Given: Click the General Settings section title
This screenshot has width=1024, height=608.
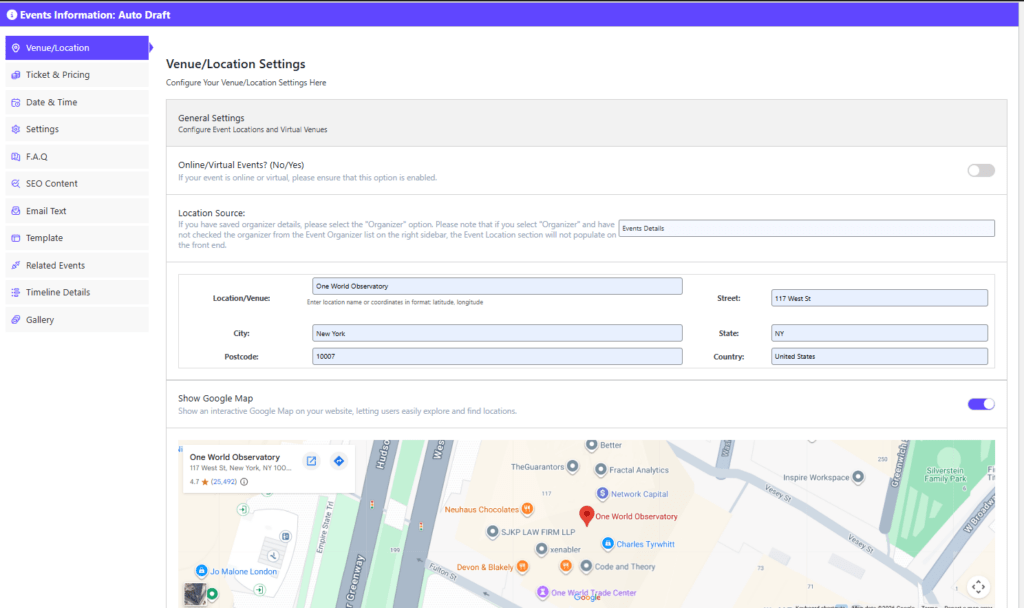Looking at the screenshot, I should 211,118.
